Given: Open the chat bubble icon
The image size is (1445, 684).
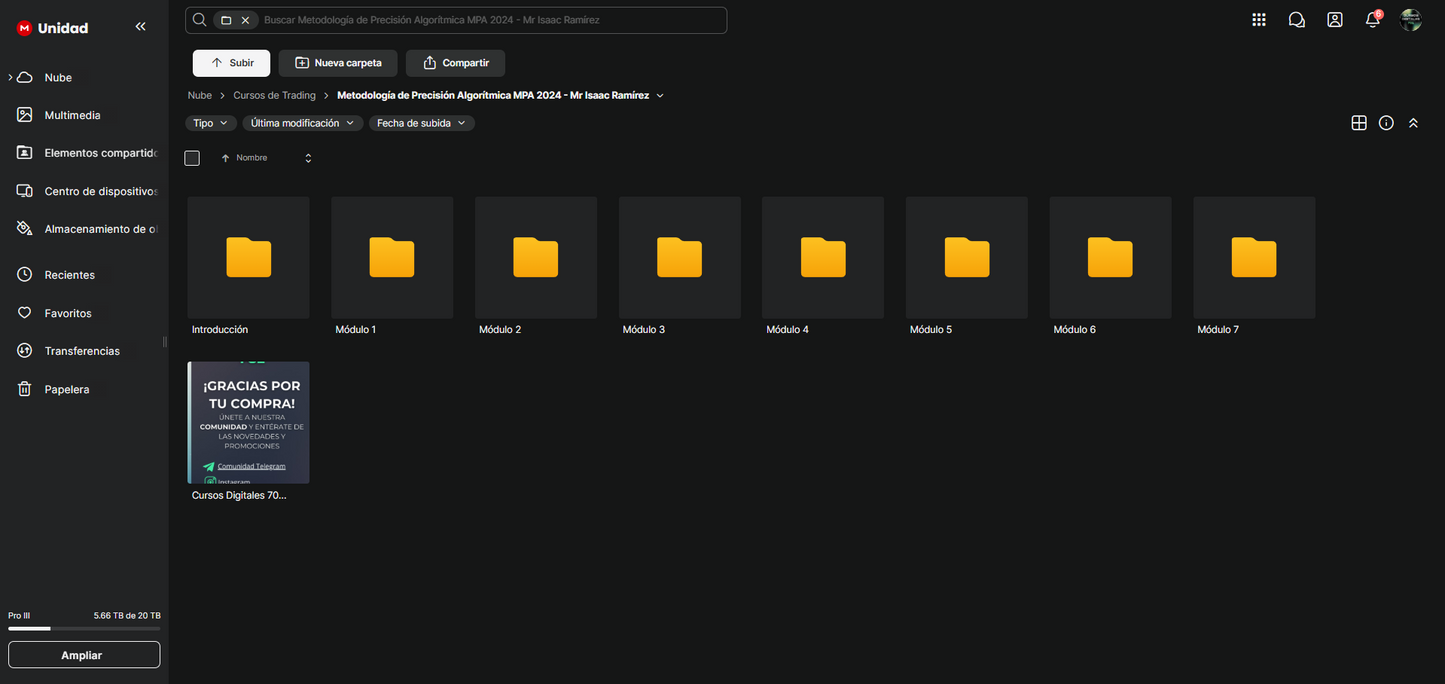Looking at the screenshot, I should 1297,20.
